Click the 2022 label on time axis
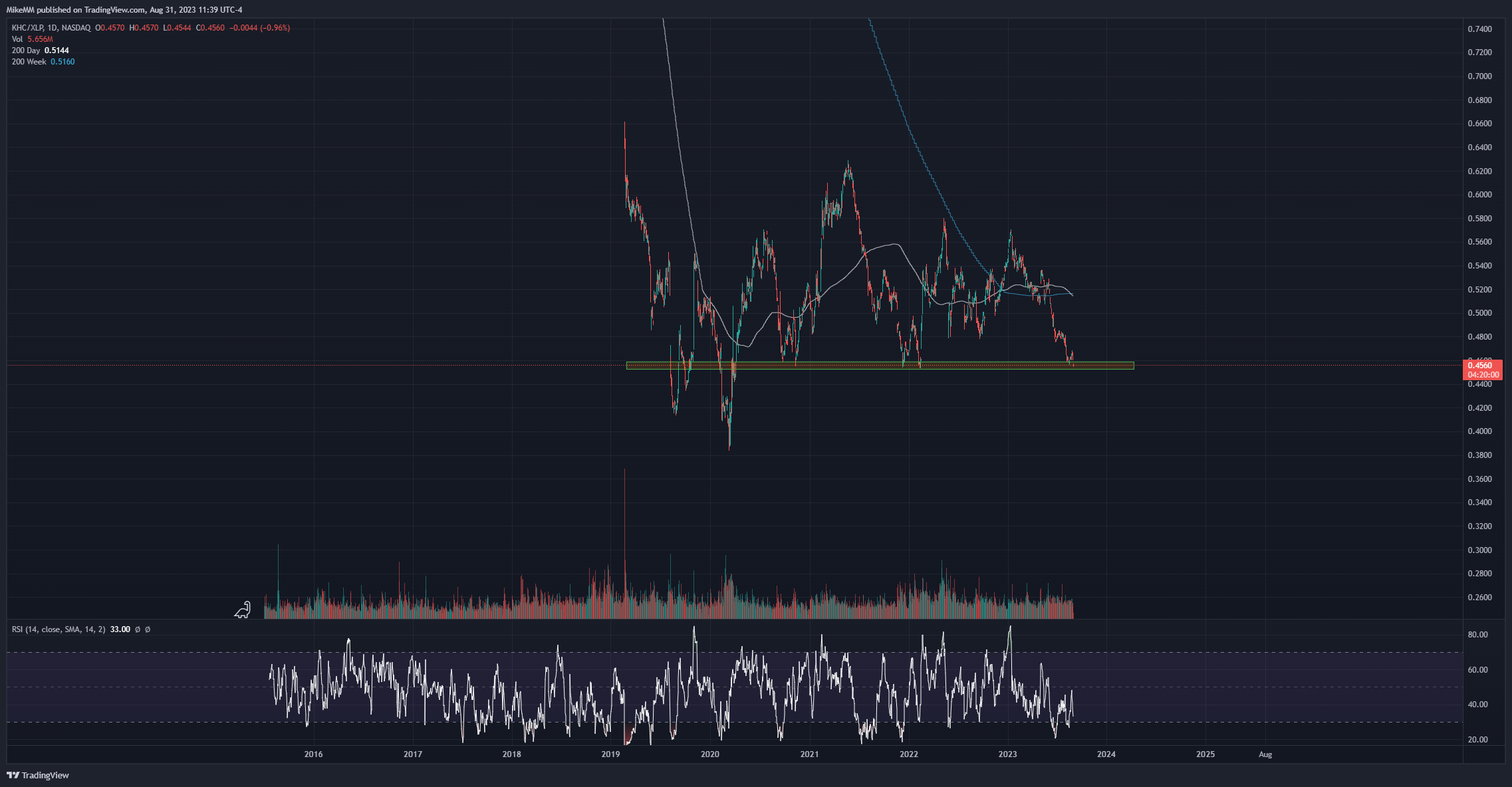The image size is (1512, 787). tap(909, 754)
